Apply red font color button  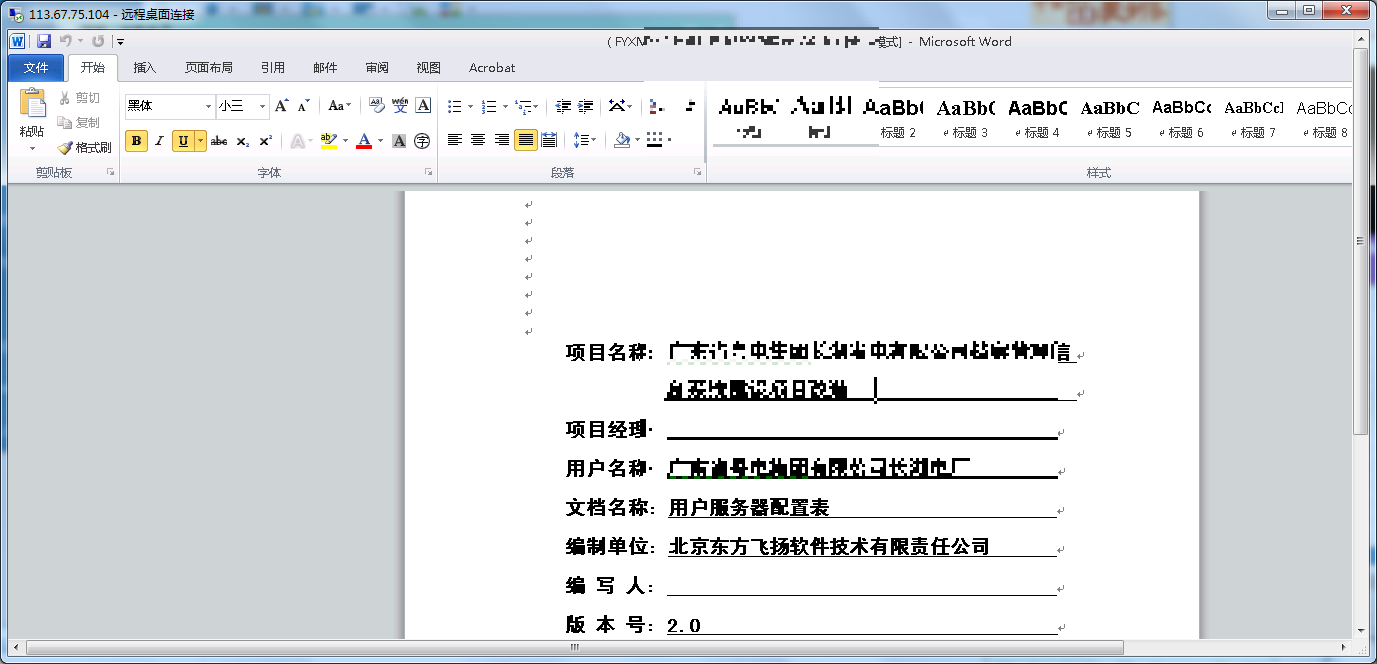(x=365, y=141)
